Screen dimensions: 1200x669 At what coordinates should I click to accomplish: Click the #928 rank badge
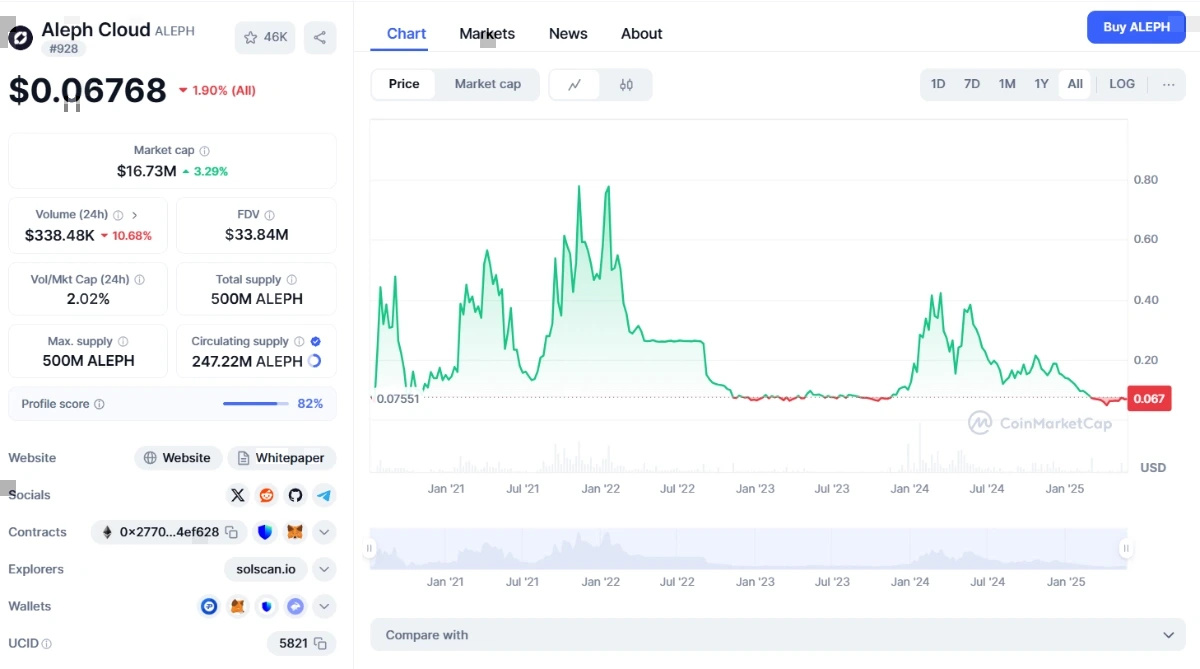pyautogui.click(x=63, y=49)
